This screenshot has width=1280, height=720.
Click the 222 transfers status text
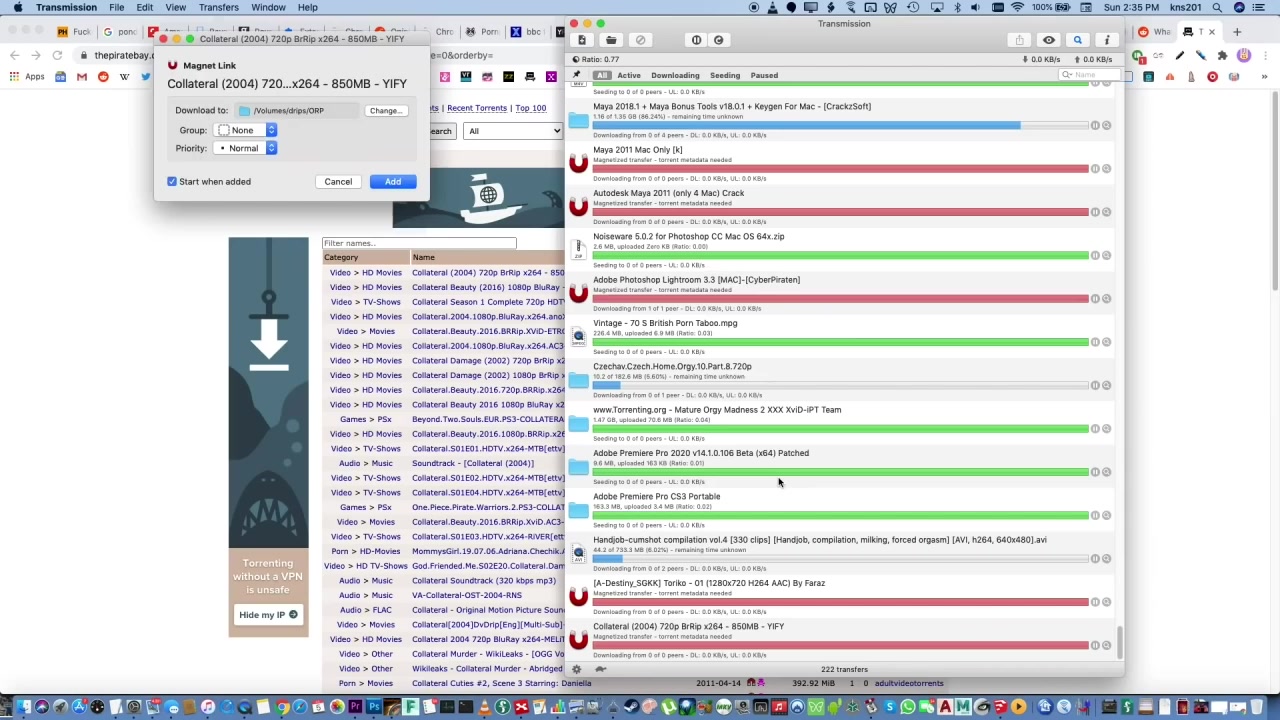click(x=844, y=670)
